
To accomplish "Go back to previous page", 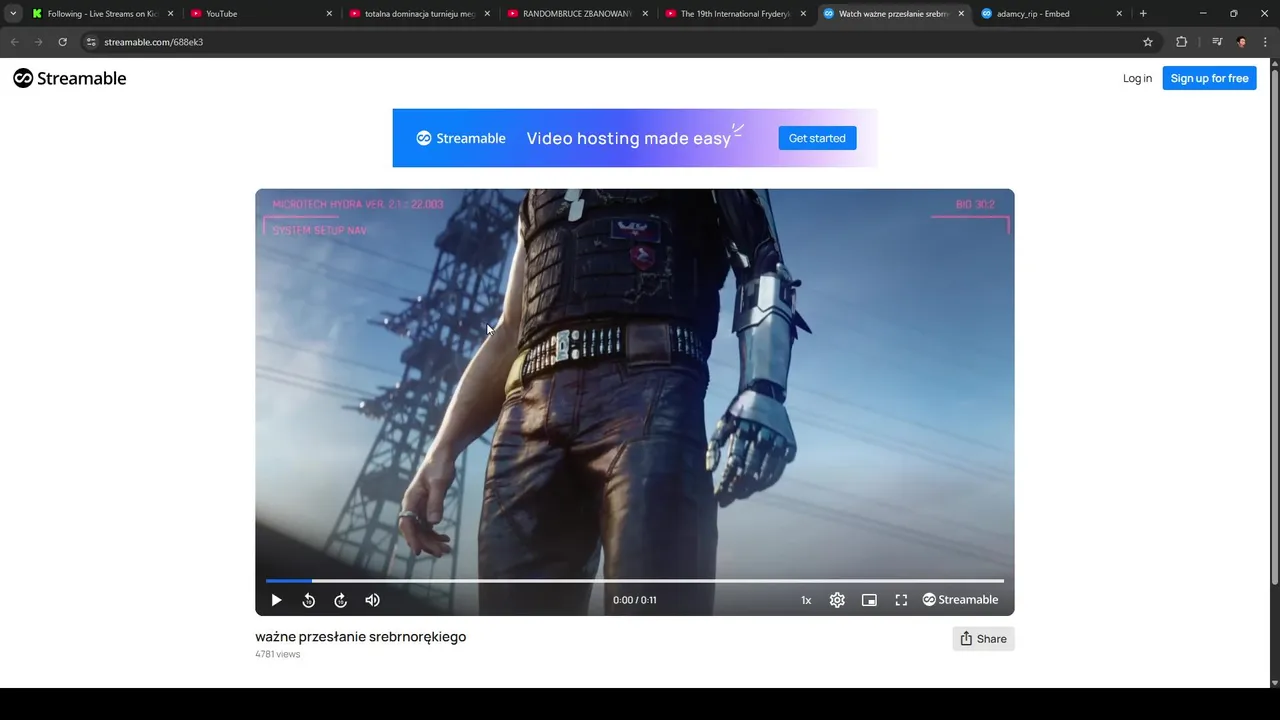I will 14,42.
